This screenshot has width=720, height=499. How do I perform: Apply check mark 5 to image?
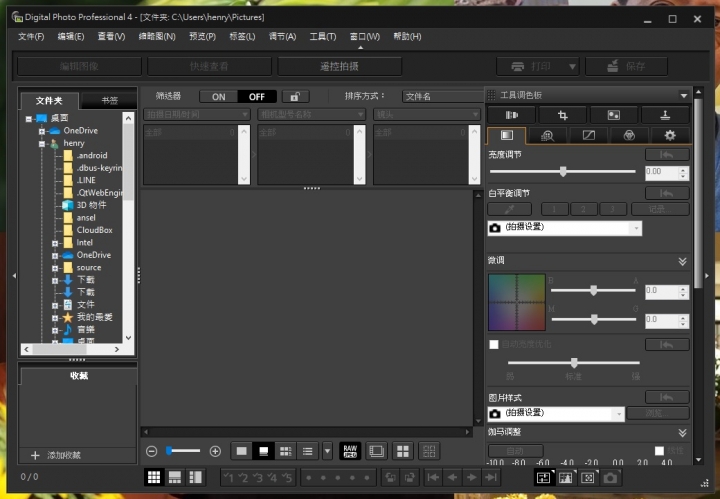tap(287, 478)
